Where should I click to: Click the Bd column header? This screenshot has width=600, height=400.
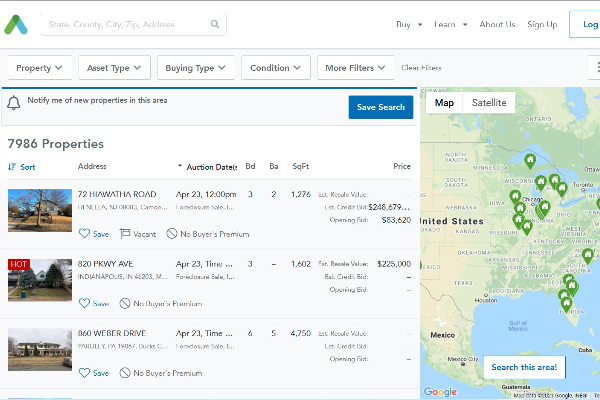(250, 166)
